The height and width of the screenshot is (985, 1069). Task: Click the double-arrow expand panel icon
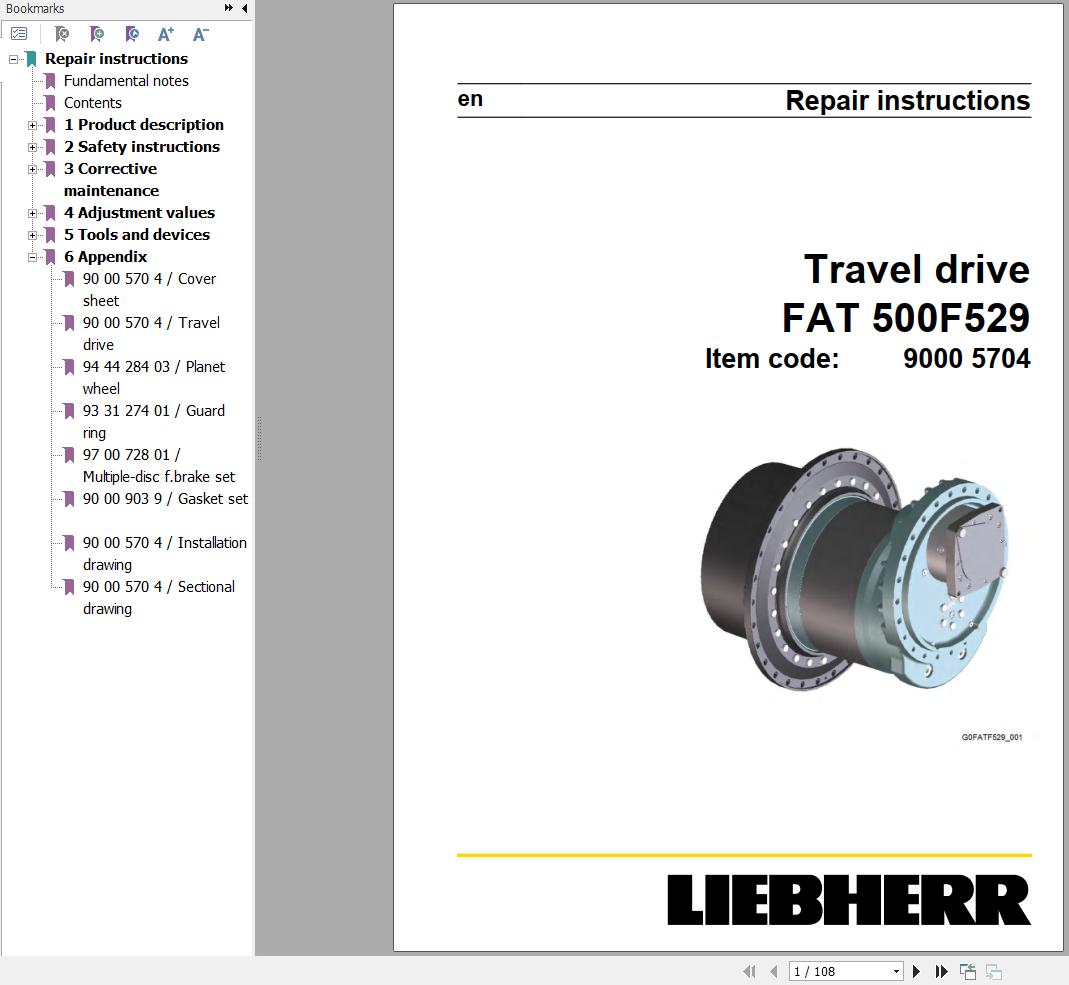pyautogui.click(x=228, y=8)
